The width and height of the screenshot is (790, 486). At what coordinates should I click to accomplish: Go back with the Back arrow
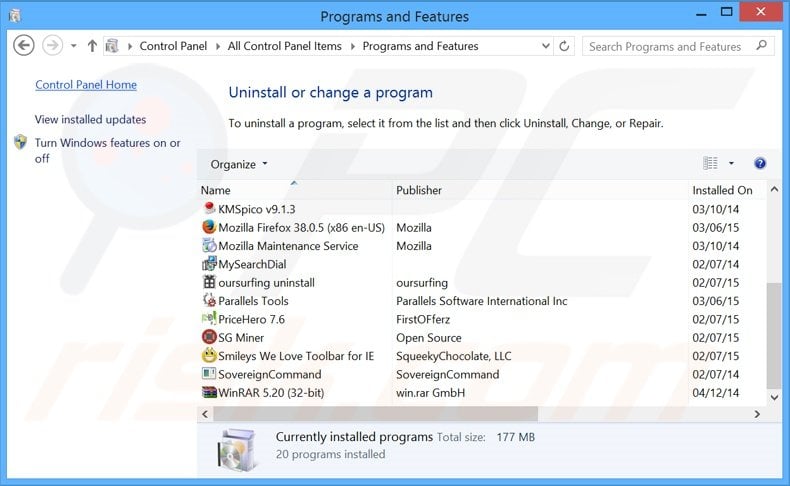(x=24, y=46)
